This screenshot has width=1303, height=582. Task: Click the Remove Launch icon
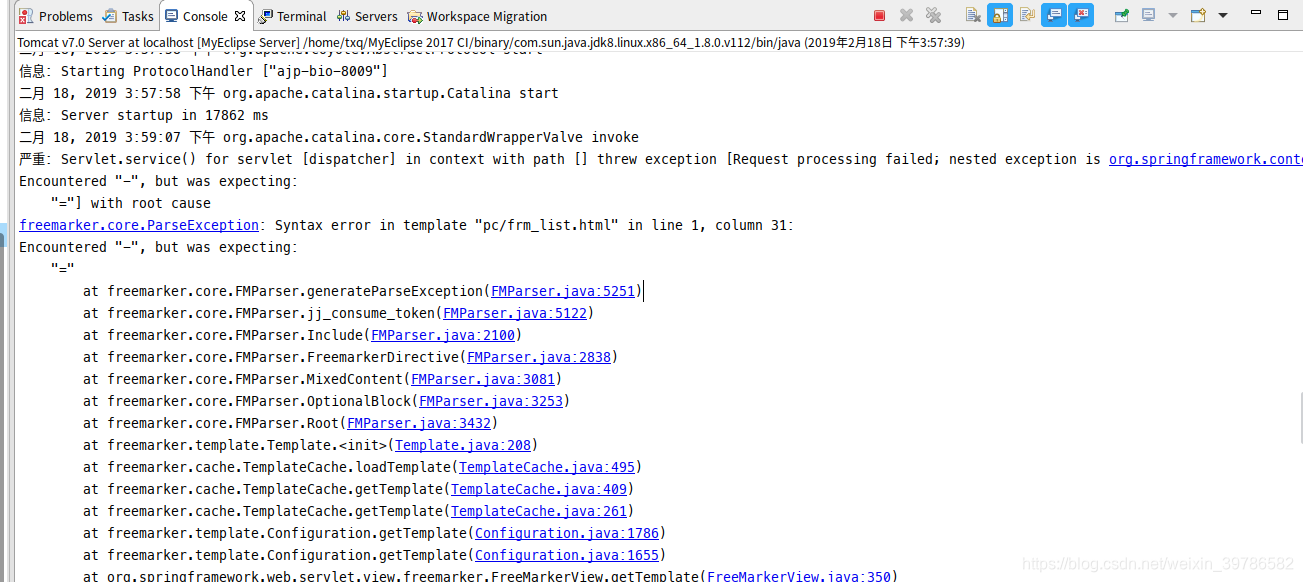tap(906, 15)
